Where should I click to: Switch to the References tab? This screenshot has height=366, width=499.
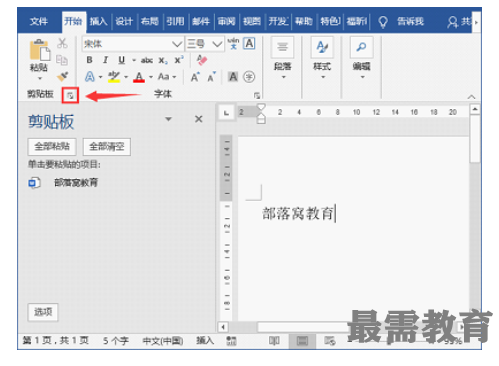[x=175, y=22]
